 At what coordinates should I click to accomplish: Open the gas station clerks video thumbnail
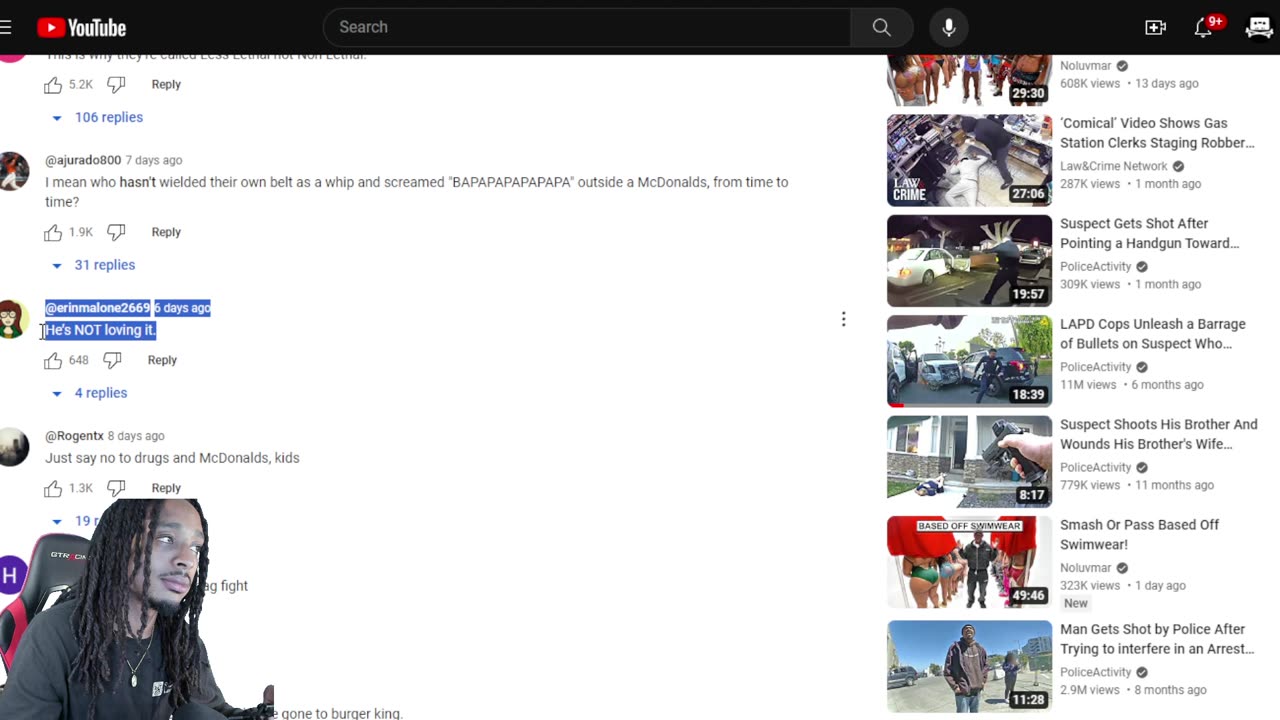coord(969,160)
